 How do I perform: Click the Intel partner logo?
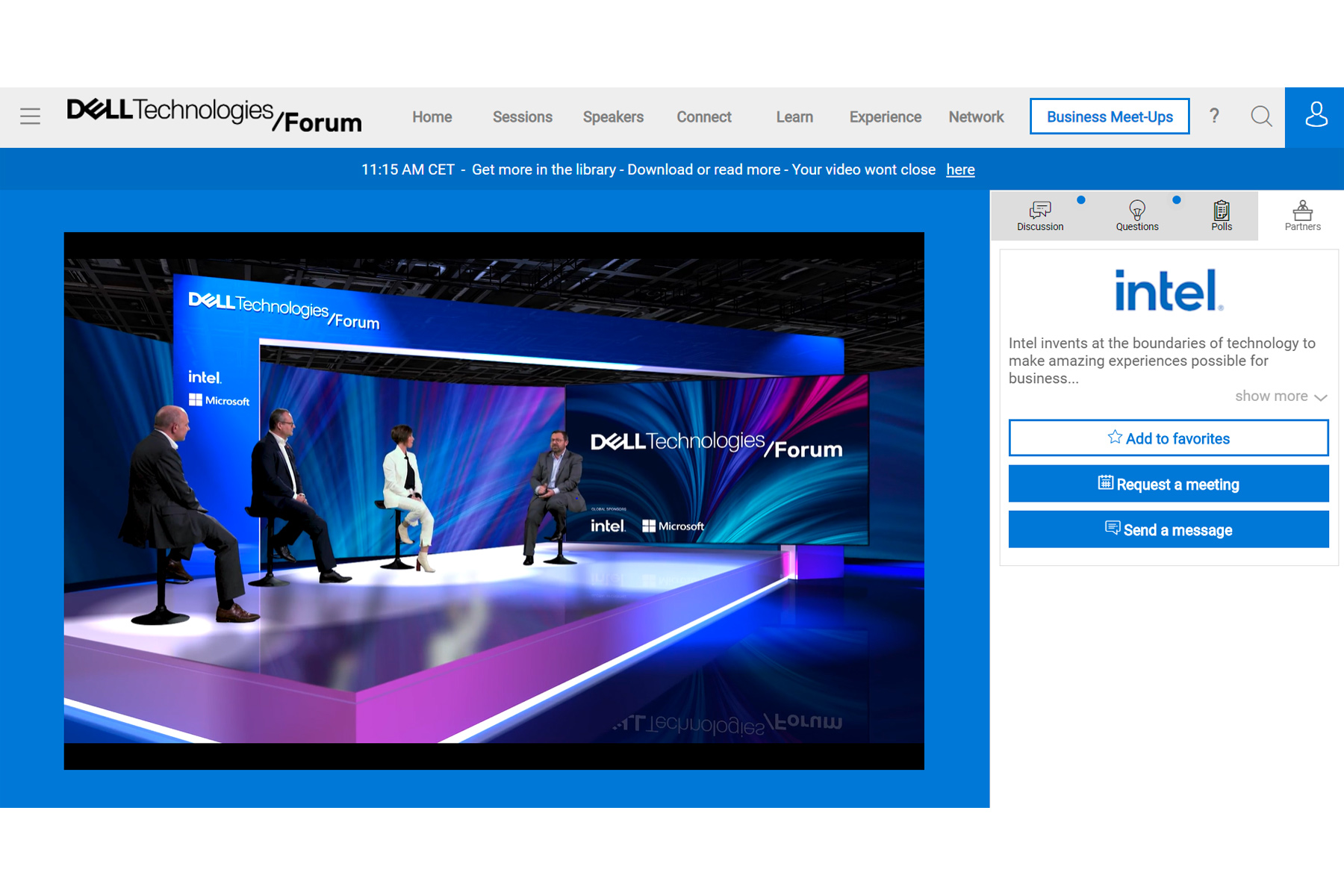point(1169,290)
